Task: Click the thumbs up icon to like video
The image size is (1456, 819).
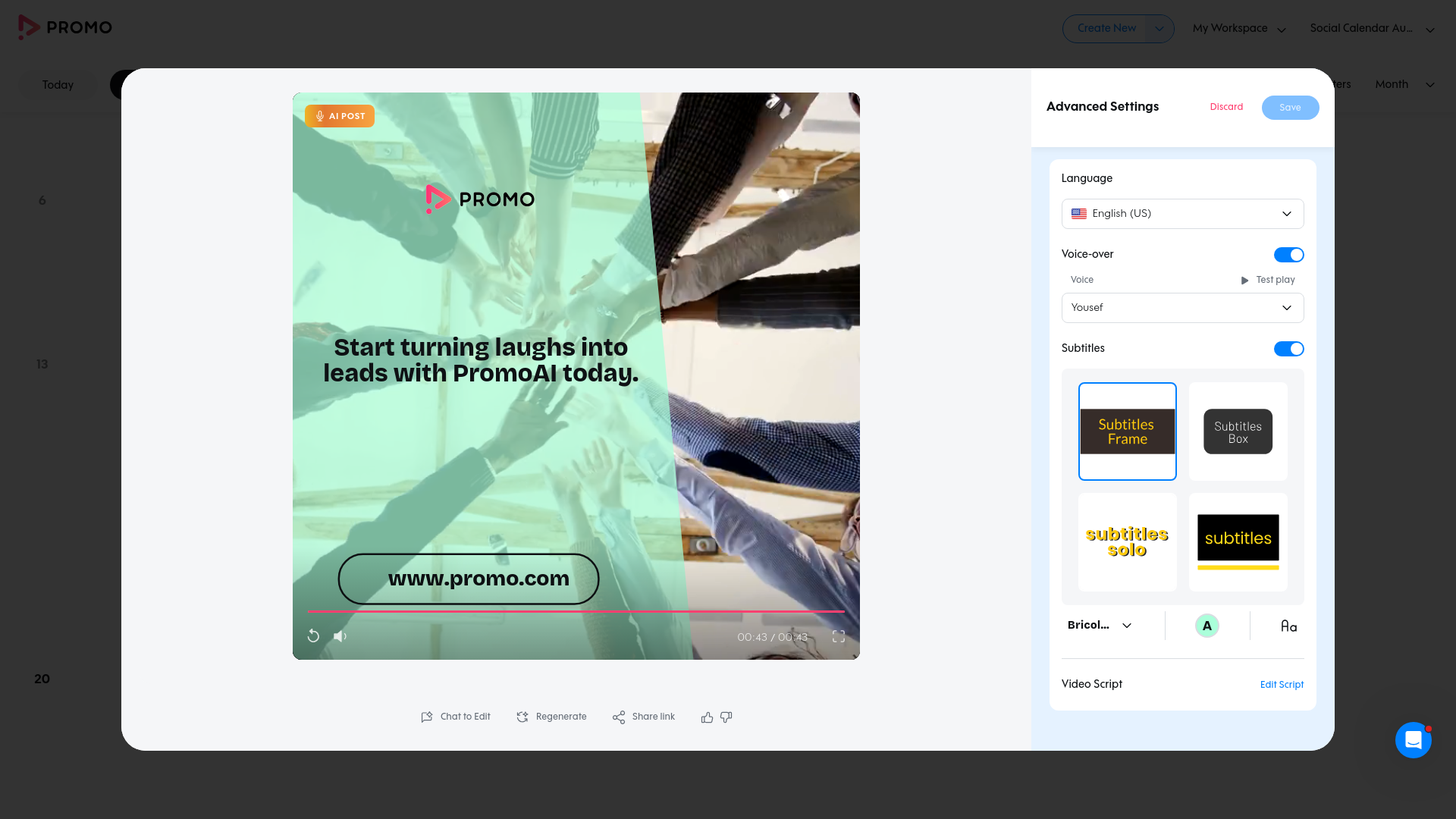Action: pos(706,717)
